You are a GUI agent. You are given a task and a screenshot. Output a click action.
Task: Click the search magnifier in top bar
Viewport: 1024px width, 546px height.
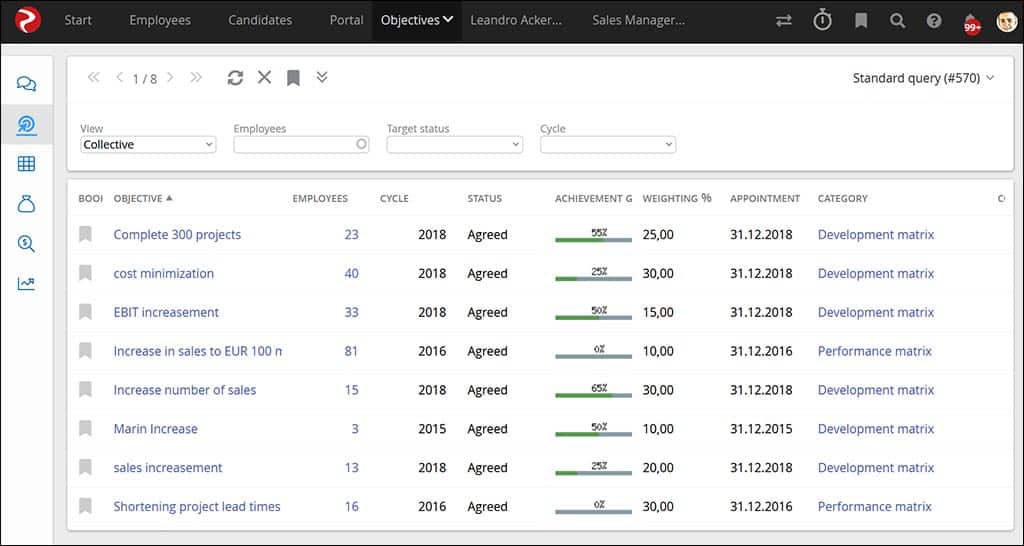pyautogui.click(x=897, y=21)
